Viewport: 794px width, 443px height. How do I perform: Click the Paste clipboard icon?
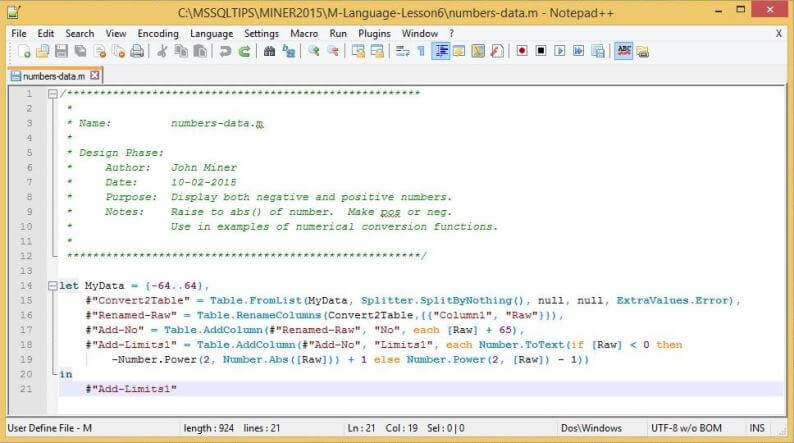pos(200,51)
